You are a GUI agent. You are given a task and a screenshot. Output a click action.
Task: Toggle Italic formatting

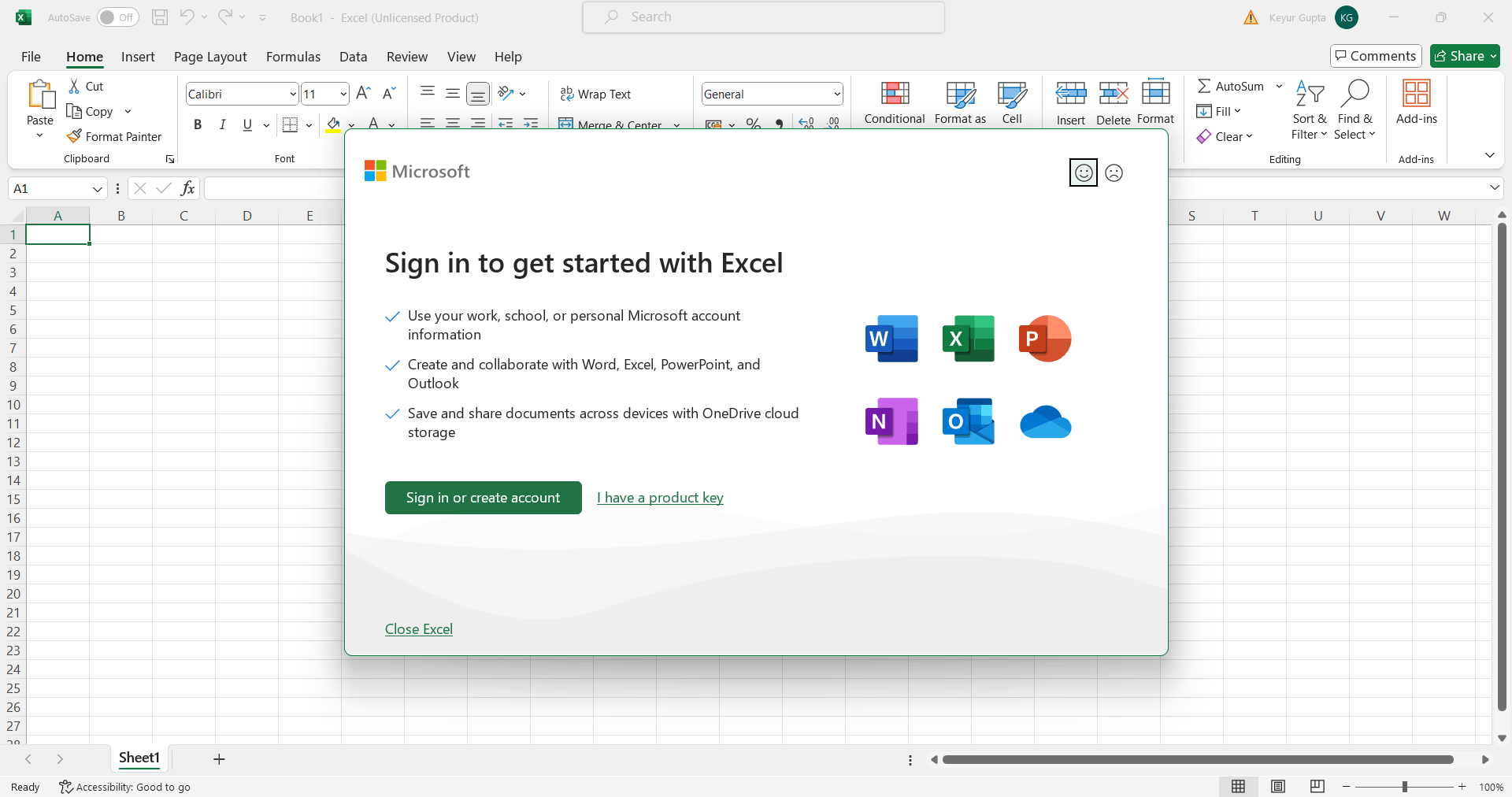223,124
